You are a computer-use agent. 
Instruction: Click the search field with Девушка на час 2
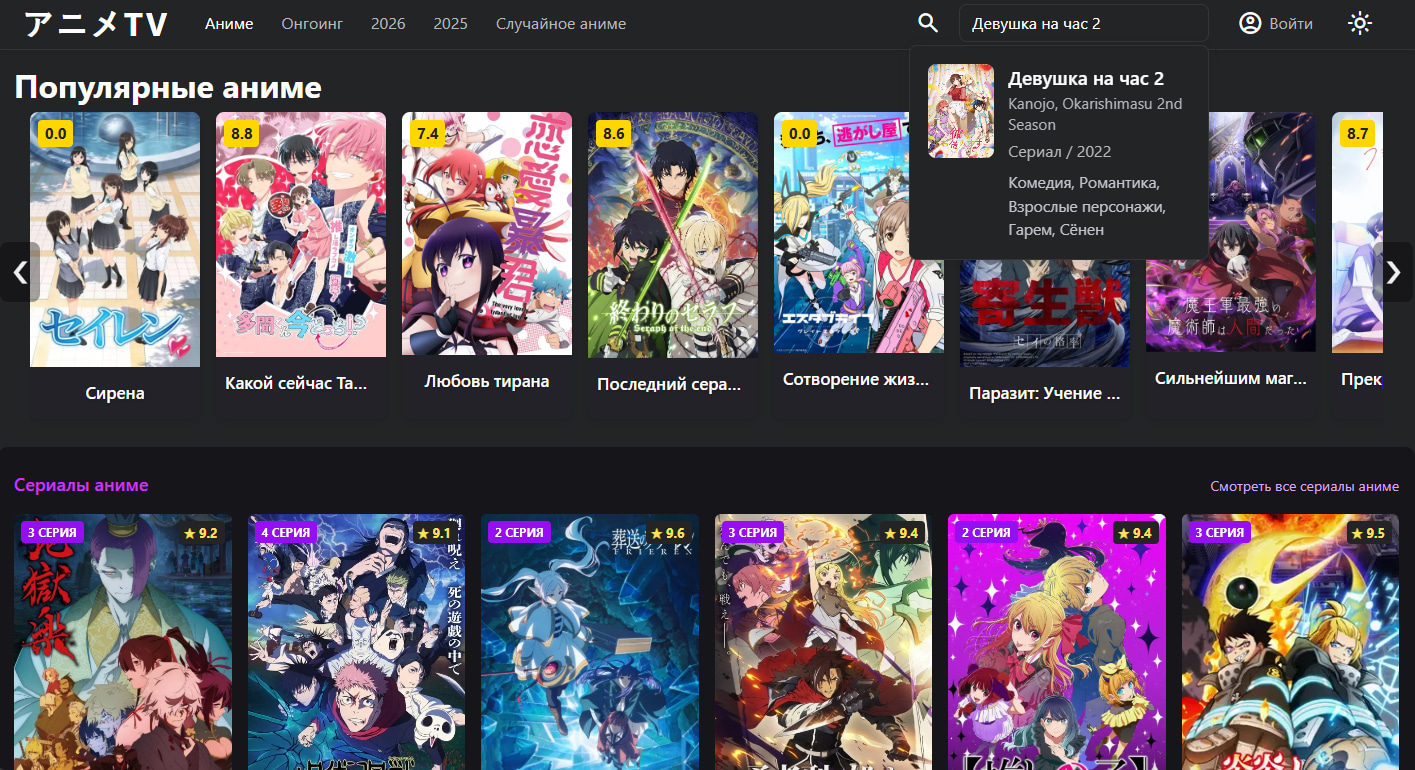pos(1082,24)
